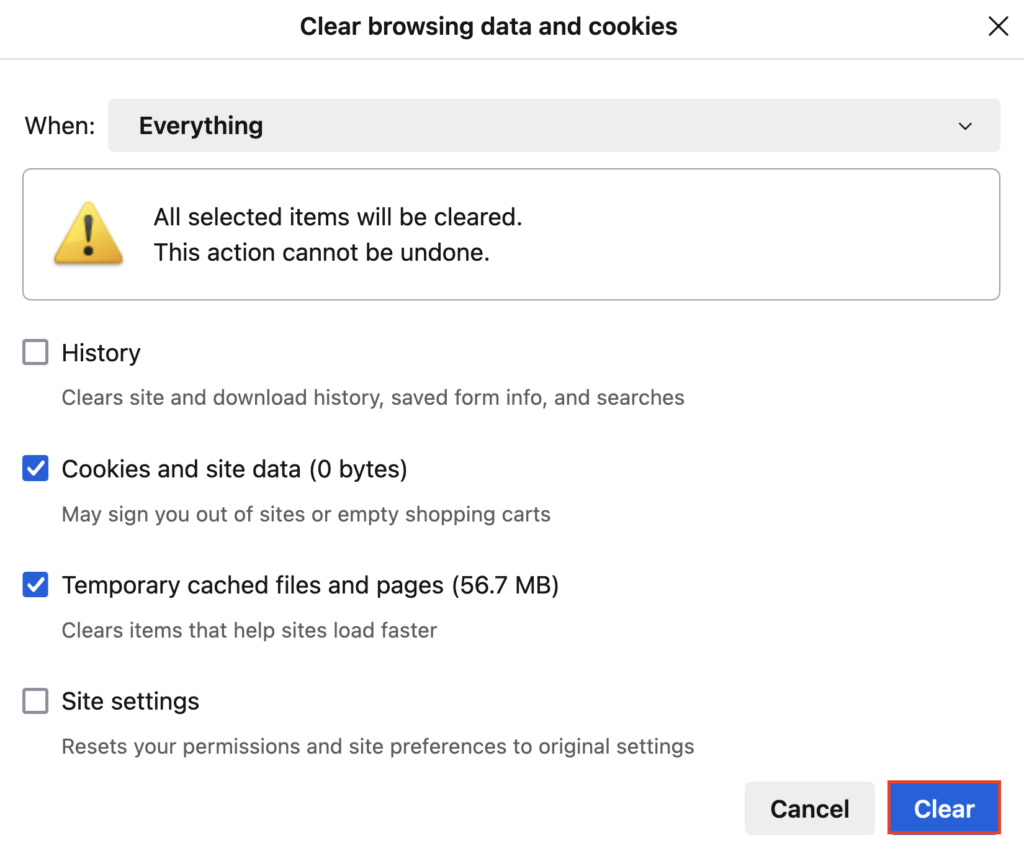Check the History checkbox
Viewport: 1024px width, 853px height.
click(x=35, y=352)
